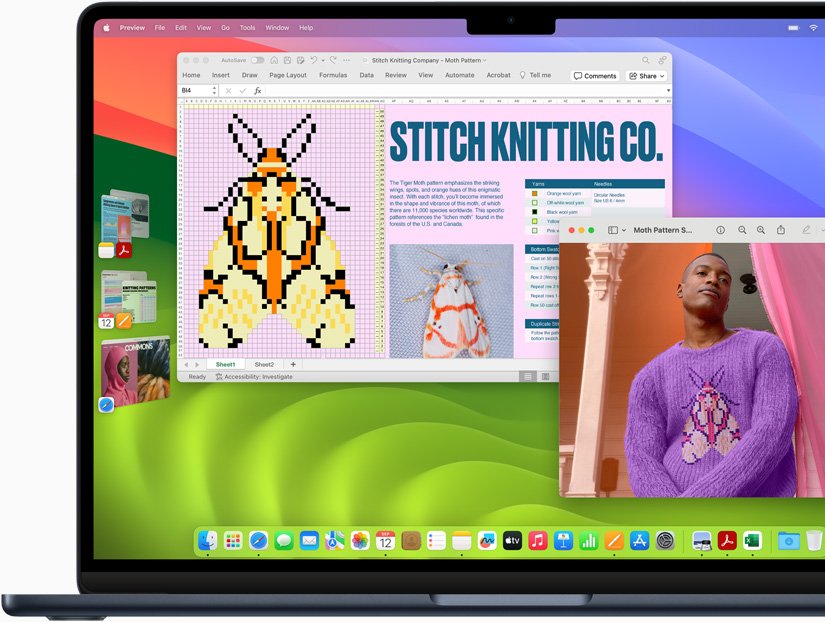Image resolution: width=825 pixels, height=622 pixels.
Task: Click the Share icon in Preview's toolbar
Action: 780,229
